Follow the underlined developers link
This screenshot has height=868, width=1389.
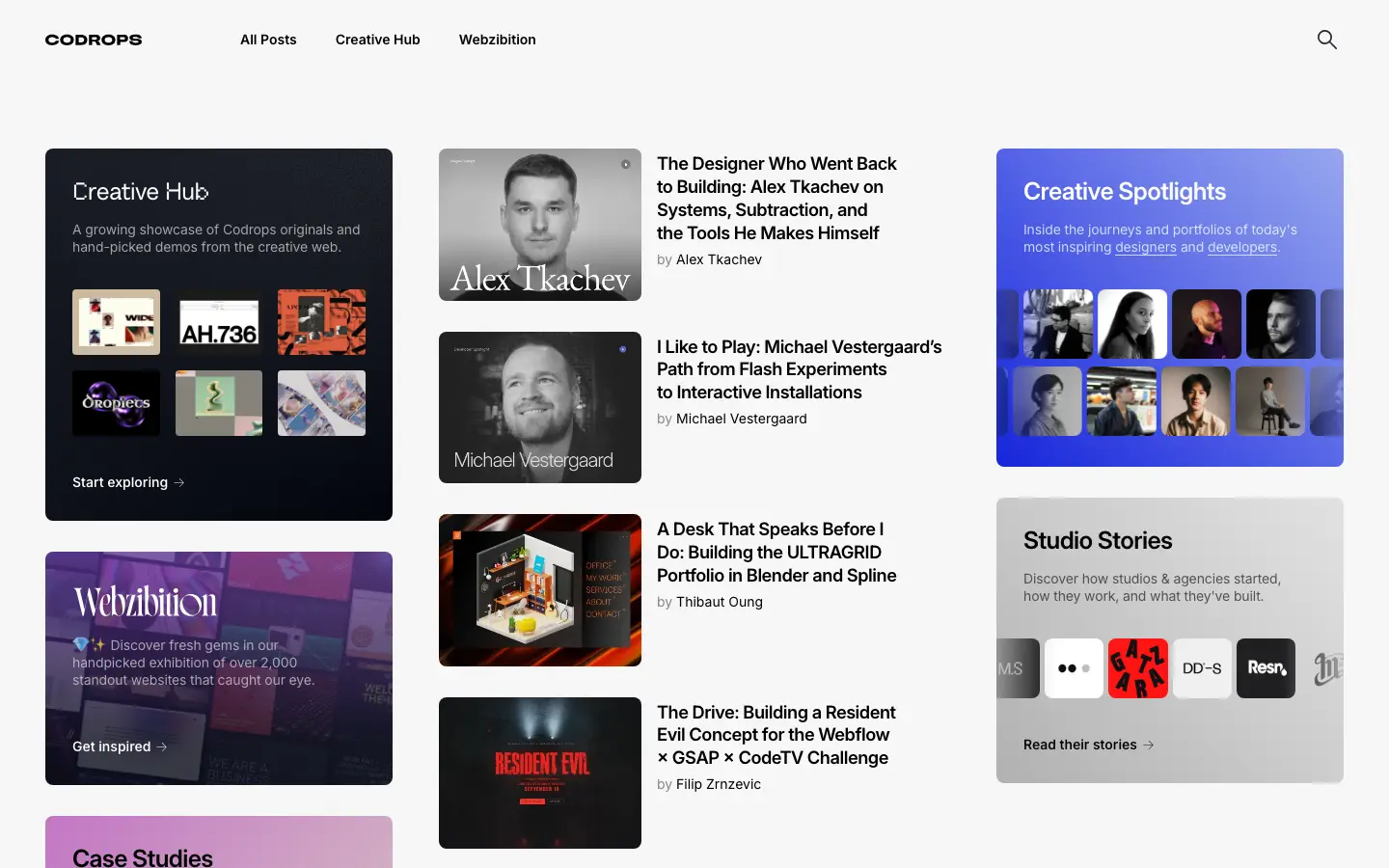1242,247
